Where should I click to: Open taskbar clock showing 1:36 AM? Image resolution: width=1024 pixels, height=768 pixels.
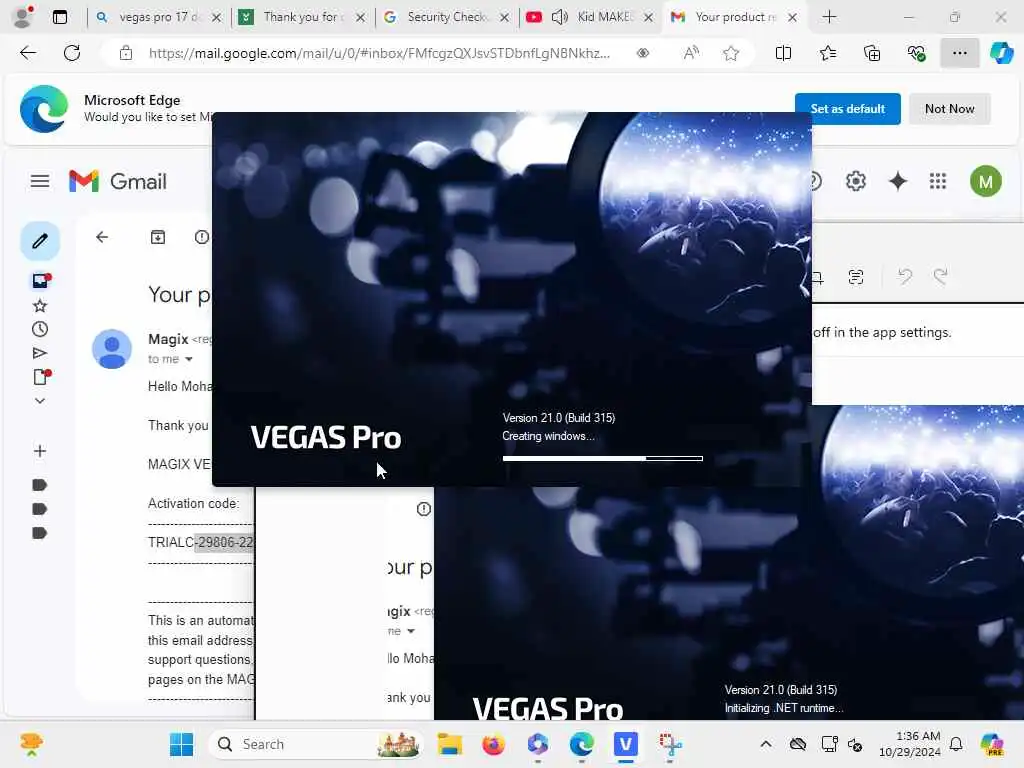(909, 744)
